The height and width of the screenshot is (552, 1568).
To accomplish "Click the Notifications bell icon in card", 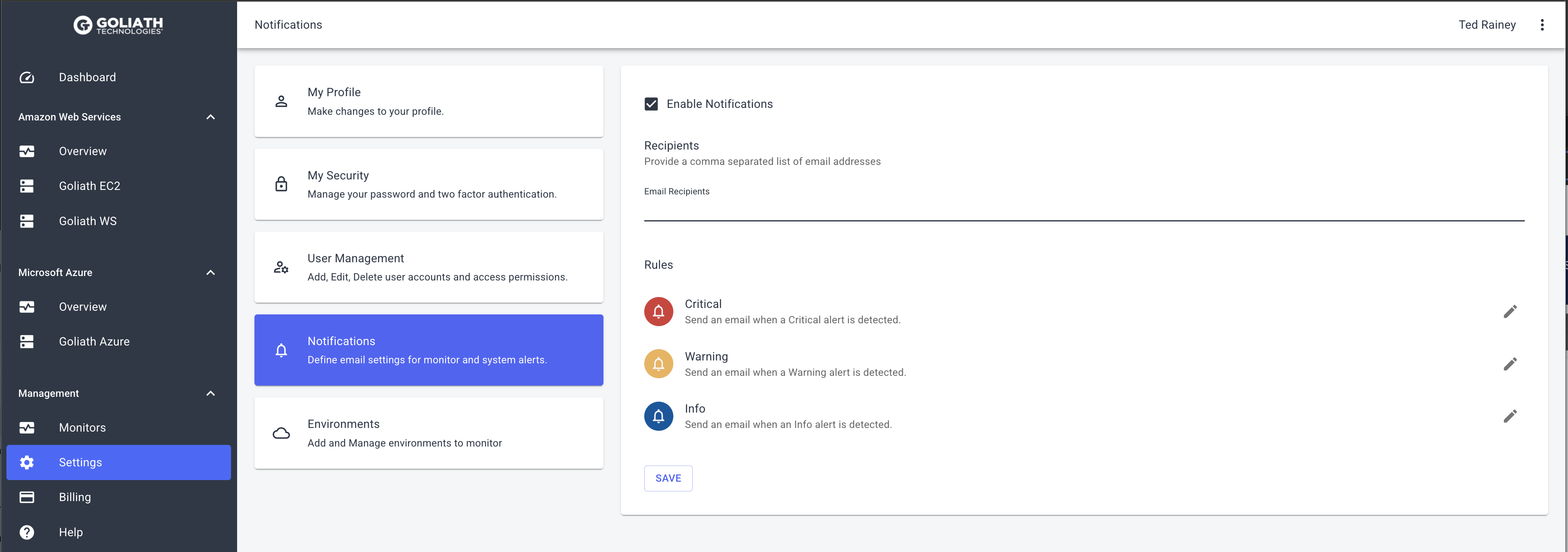I will (x=281, y=350).
